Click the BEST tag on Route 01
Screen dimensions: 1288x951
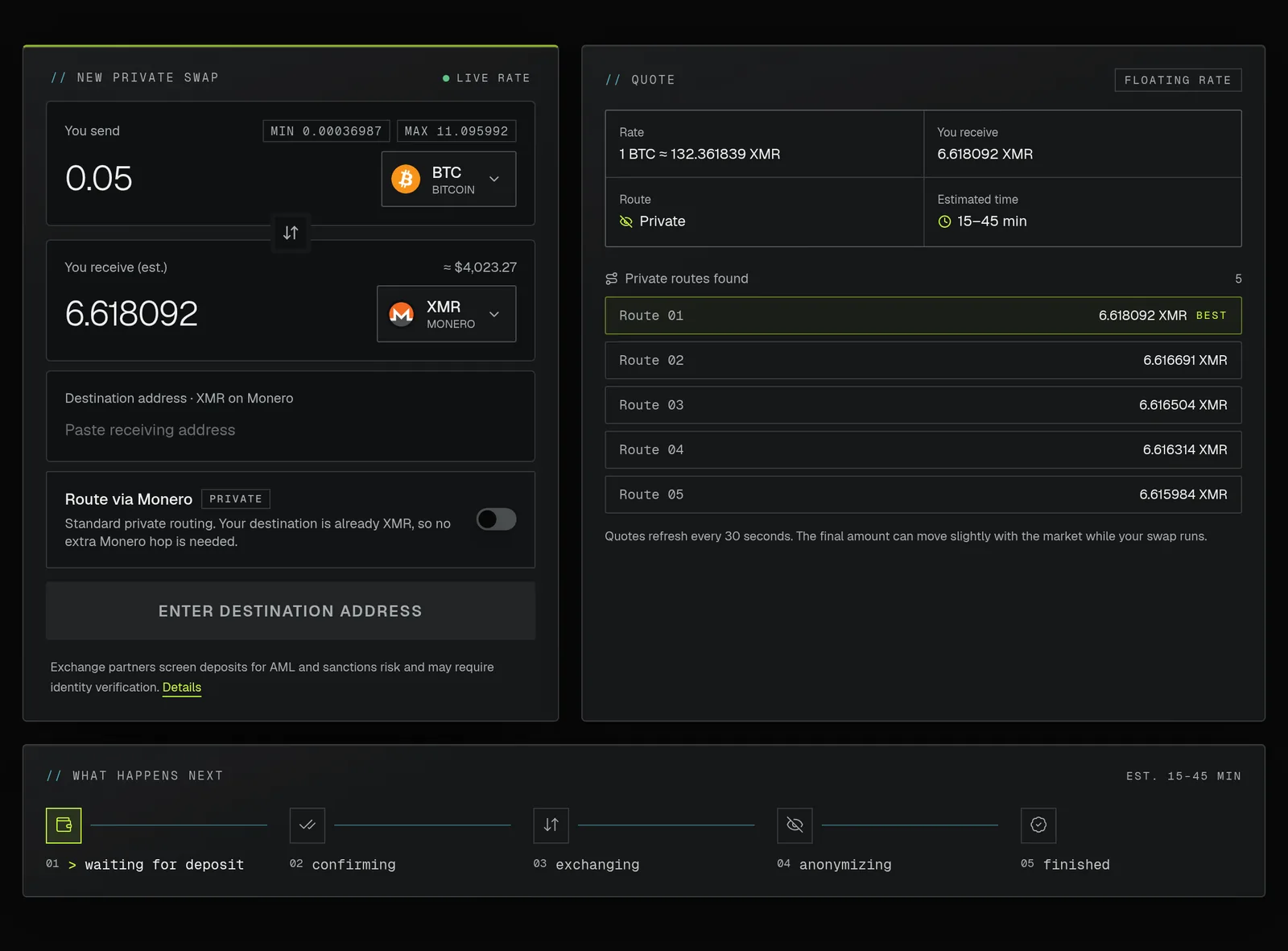(x=1212, y=316)
